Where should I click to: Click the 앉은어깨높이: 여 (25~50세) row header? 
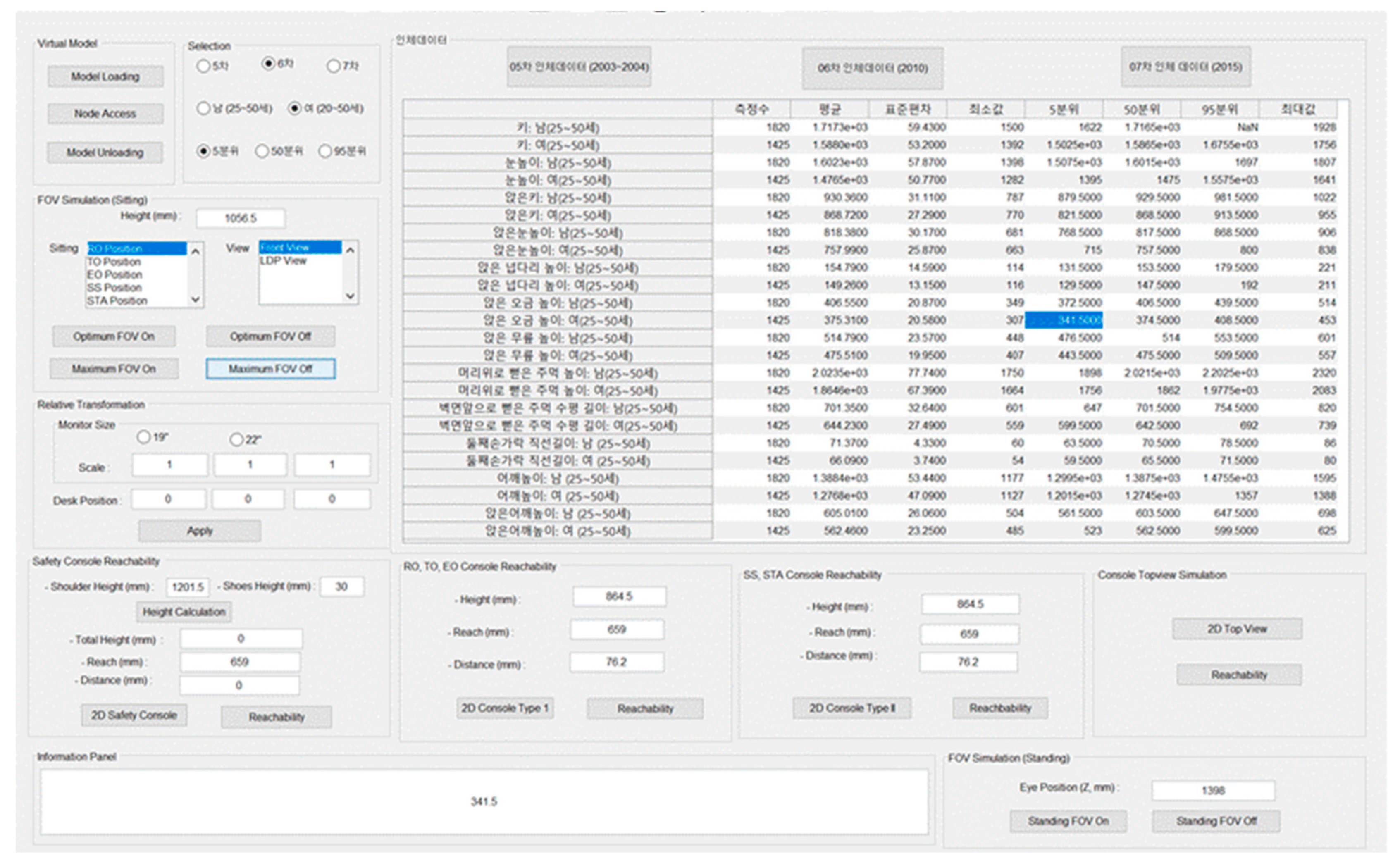coord(558,531)
